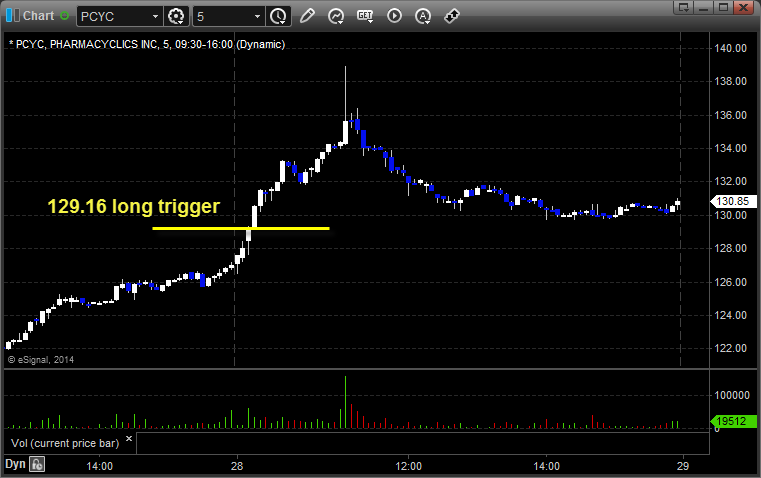Click the 100000 volume axis label
The image size is (761, 478).
732,395
